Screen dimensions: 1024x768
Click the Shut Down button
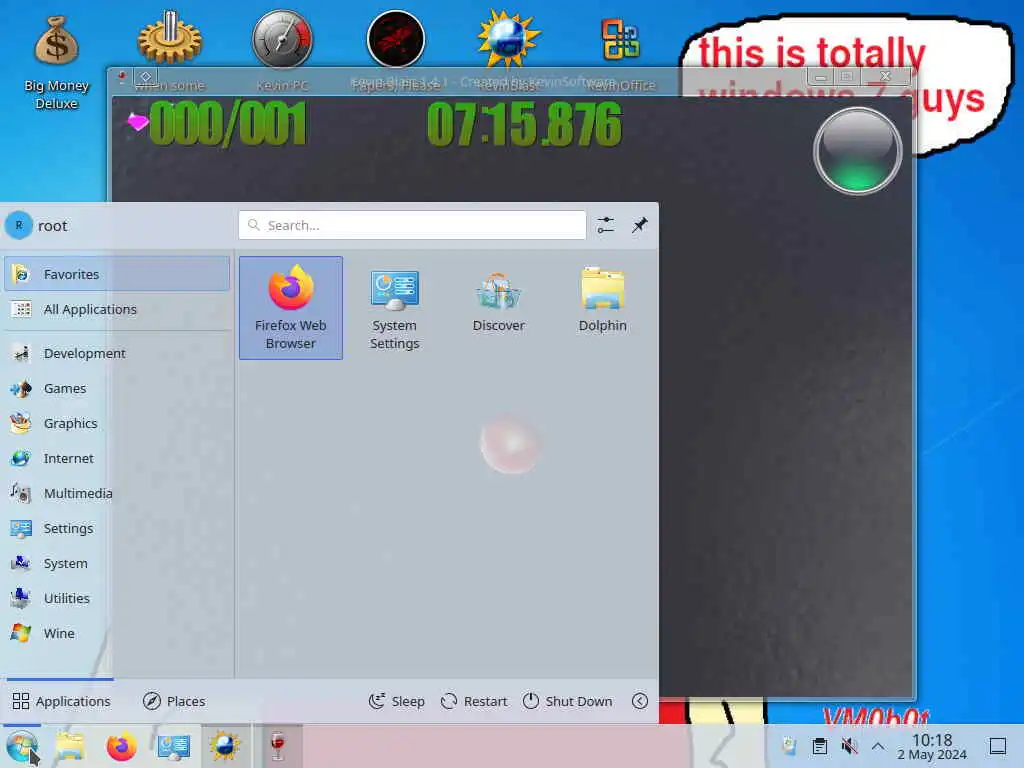pyautogui.click(x=568, y=701)
